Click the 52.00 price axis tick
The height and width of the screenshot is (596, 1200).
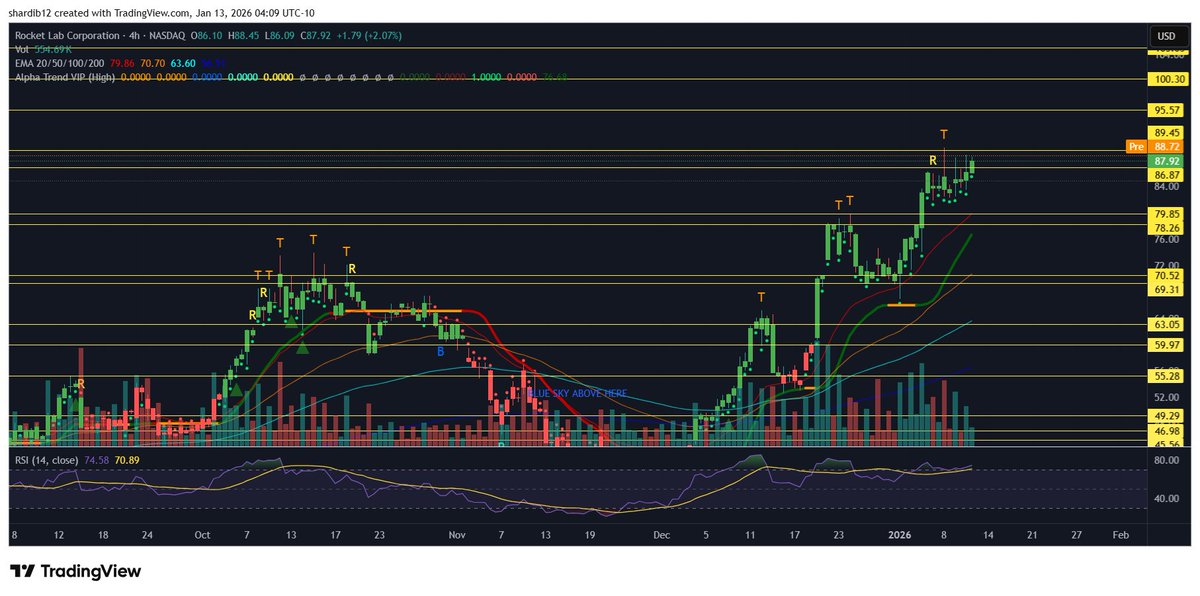tap(1166, 398)
